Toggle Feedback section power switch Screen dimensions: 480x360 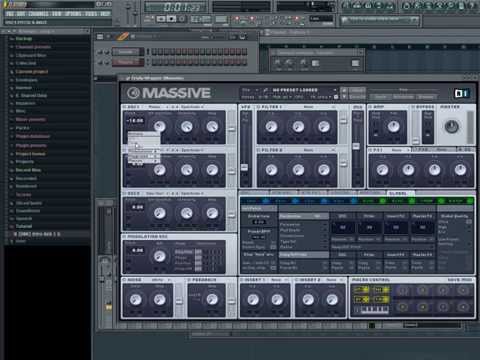[189, 280]
